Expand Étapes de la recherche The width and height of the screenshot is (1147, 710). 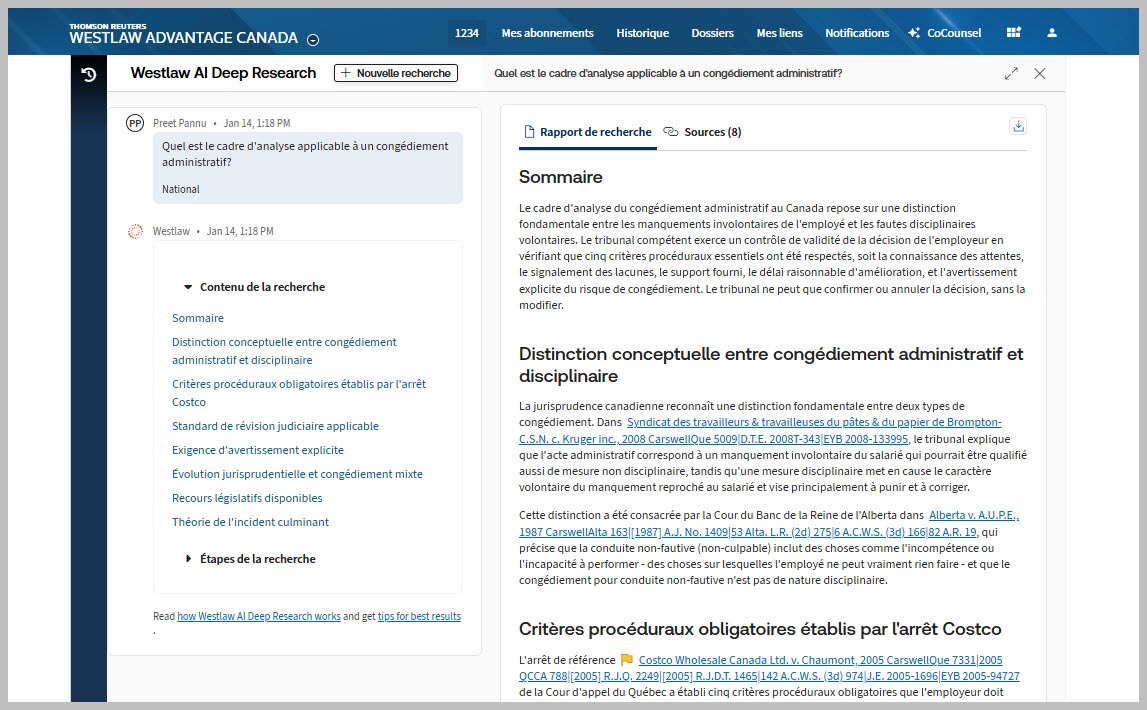click(188, 559)
